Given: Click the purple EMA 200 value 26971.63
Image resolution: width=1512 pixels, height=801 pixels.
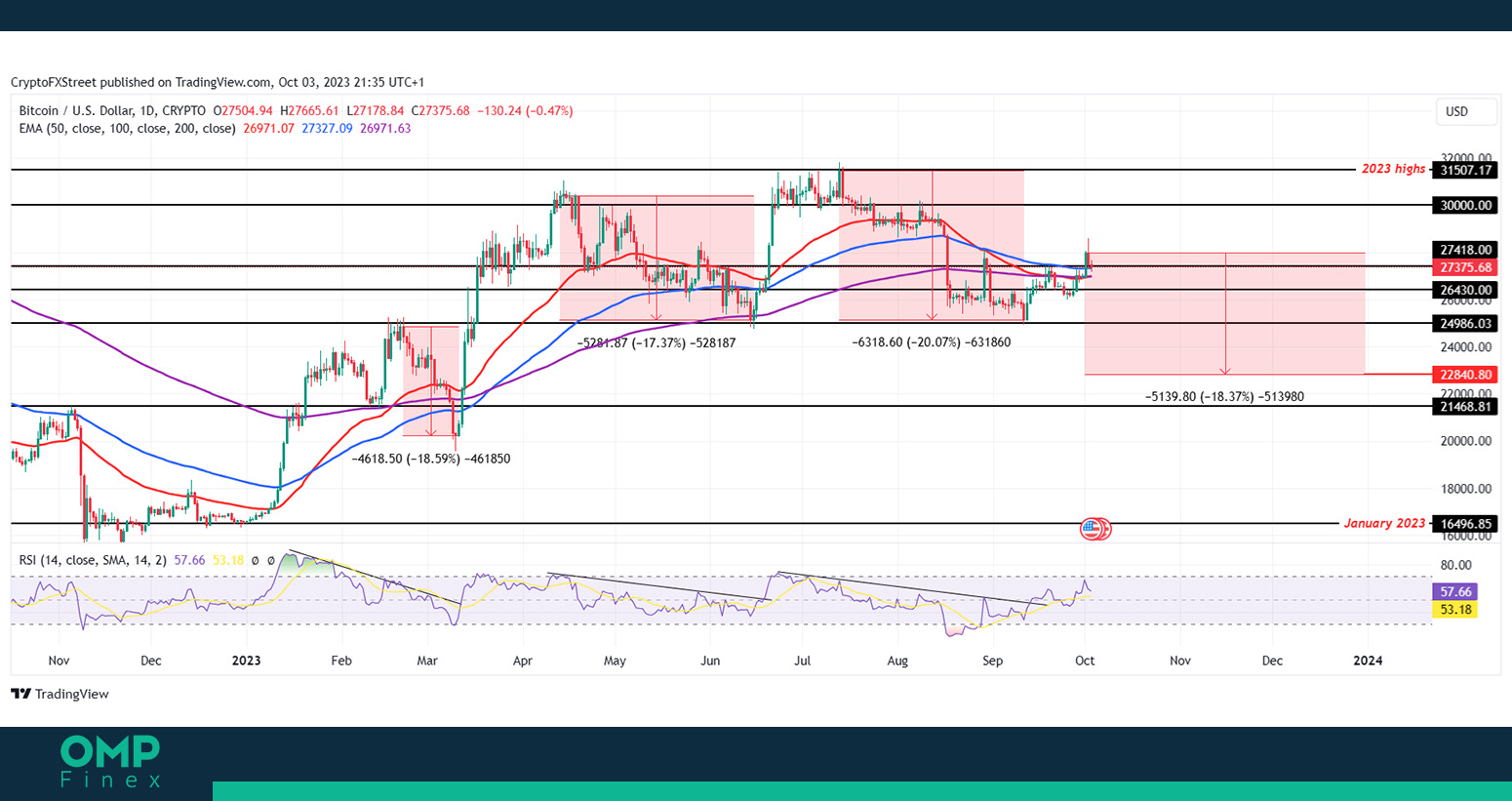Looking at the screenshot, I should 385,128.
